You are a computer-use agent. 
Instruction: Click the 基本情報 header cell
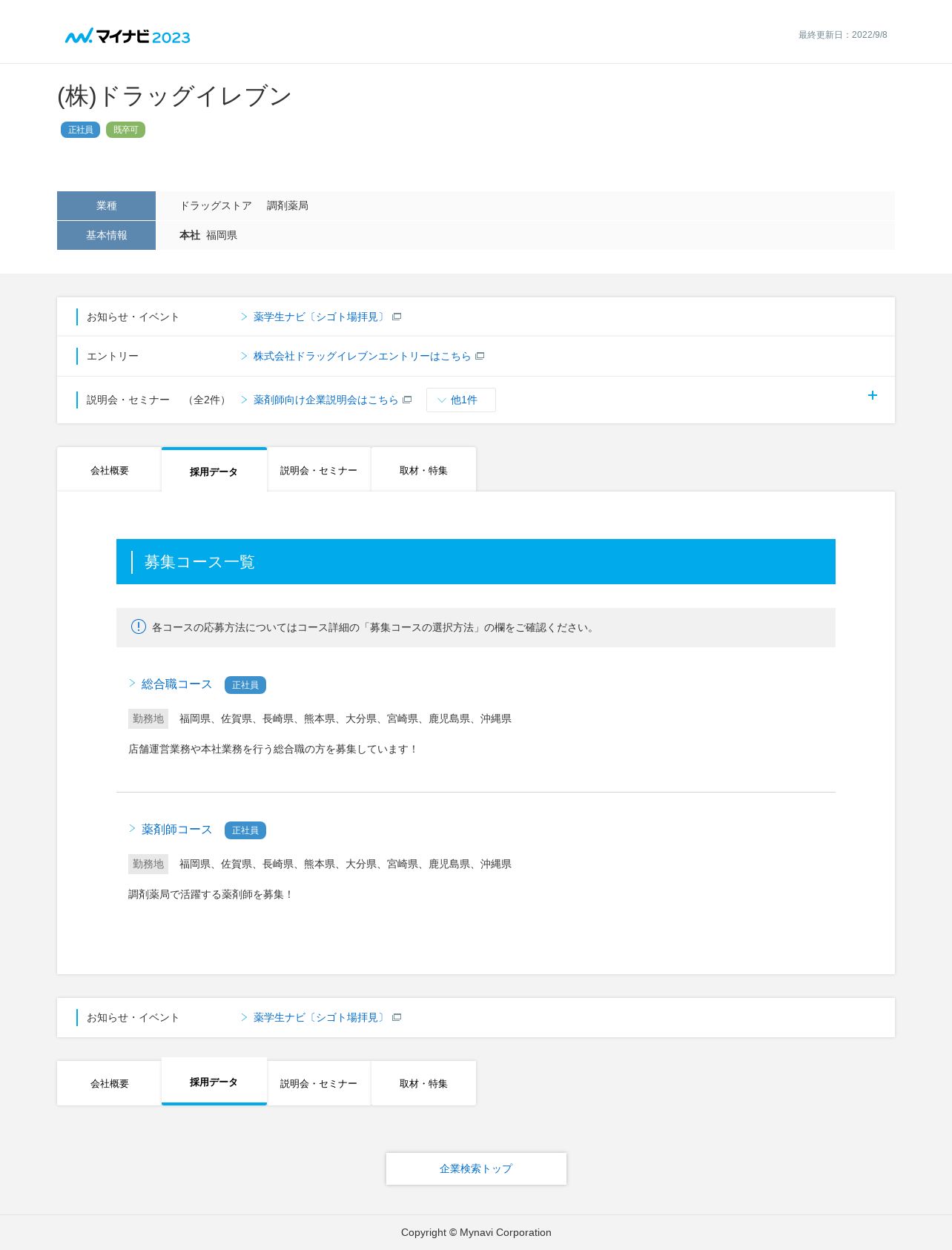tap(106, 235)
